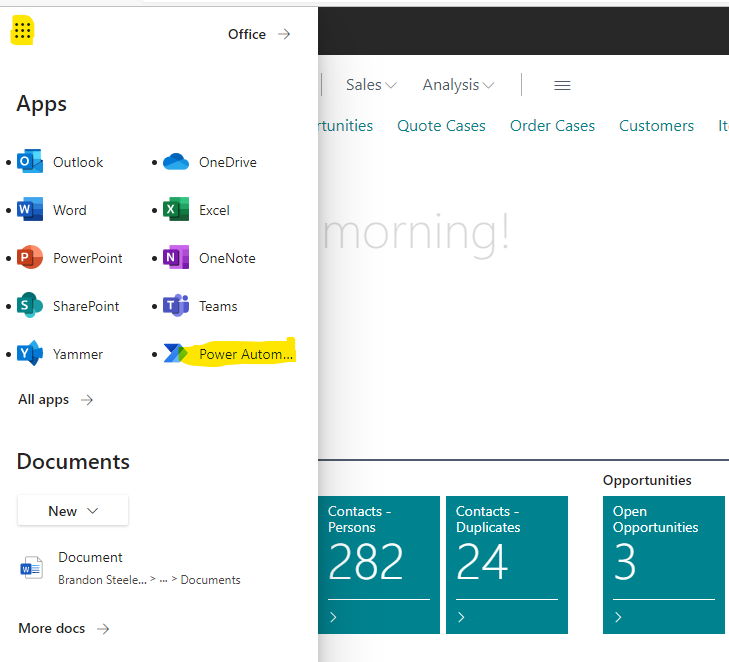Open the Office link
This screenshot has height=662, width=729.
(x=247, y=34)
